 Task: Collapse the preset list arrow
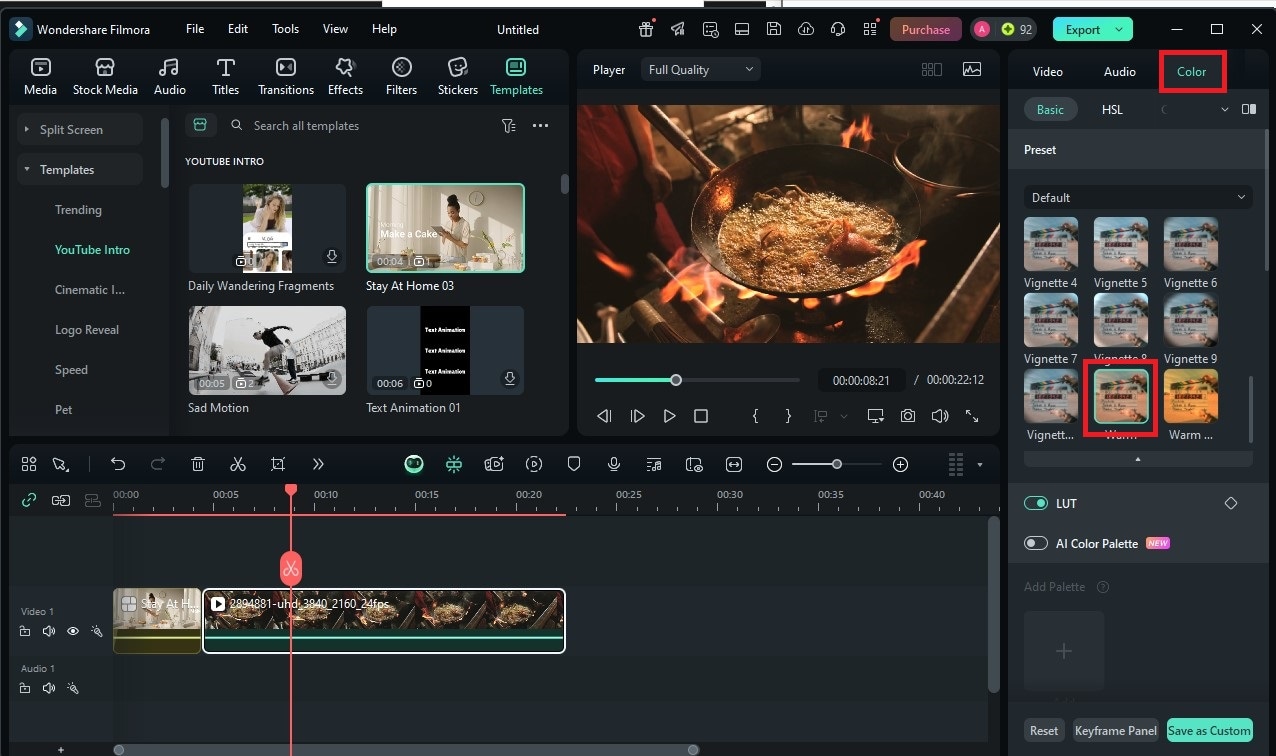click(1138, 459)
